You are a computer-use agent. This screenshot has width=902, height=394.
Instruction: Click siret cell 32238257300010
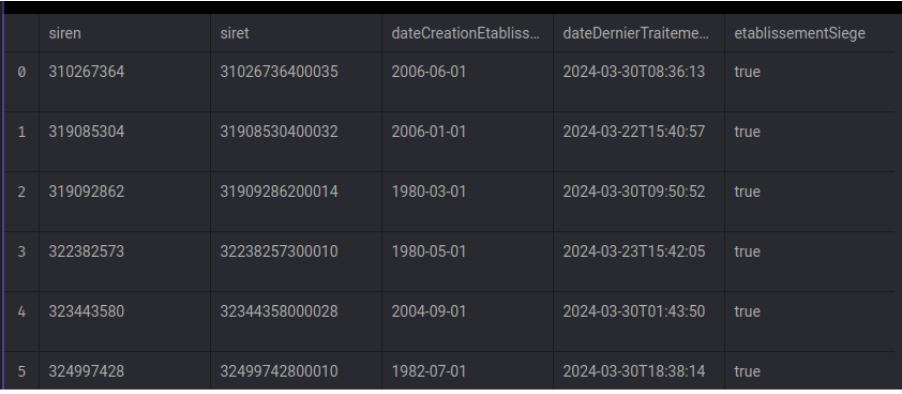click(279, 251)
